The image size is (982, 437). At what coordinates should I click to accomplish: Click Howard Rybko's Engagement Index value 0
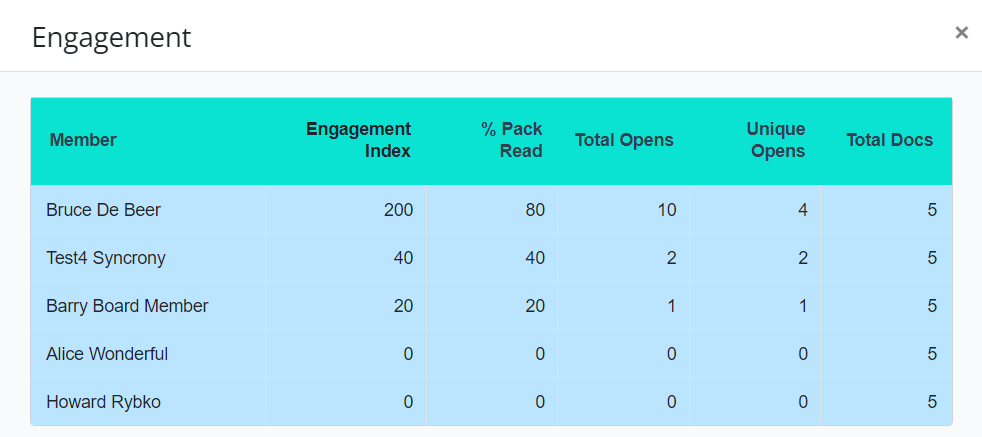(x=408, y=402)
